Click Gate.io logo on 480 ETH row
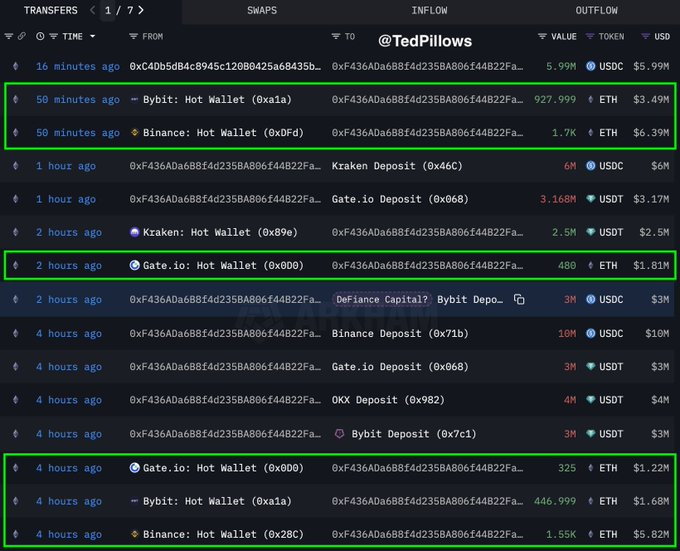Screen dimensions: 680x551 point(134,265)
